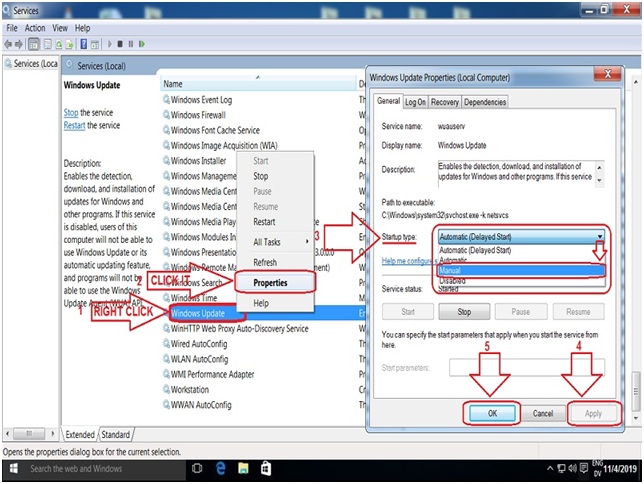Click the 'Stop the service' link
Image resolution: width=644 pixels, height=484 pixels.
point(71,112)
